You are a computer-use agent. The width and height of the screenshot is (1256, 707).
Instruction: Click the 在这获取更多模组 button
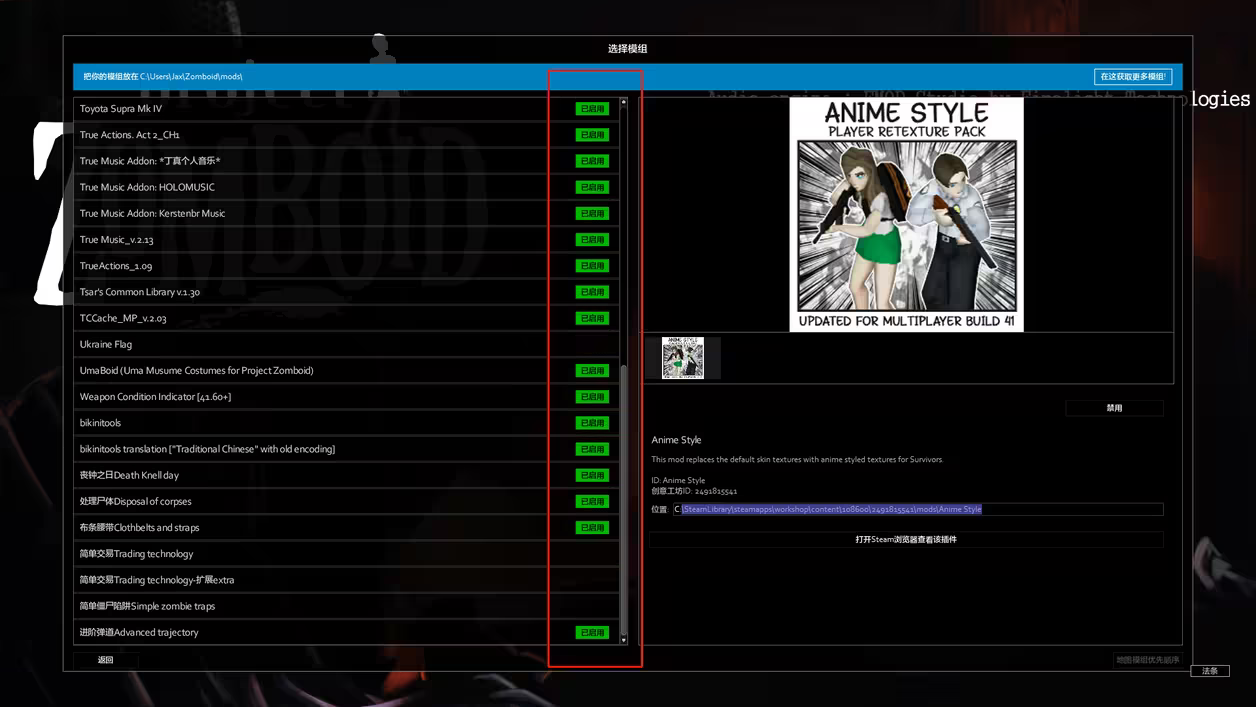point(1133,77)
